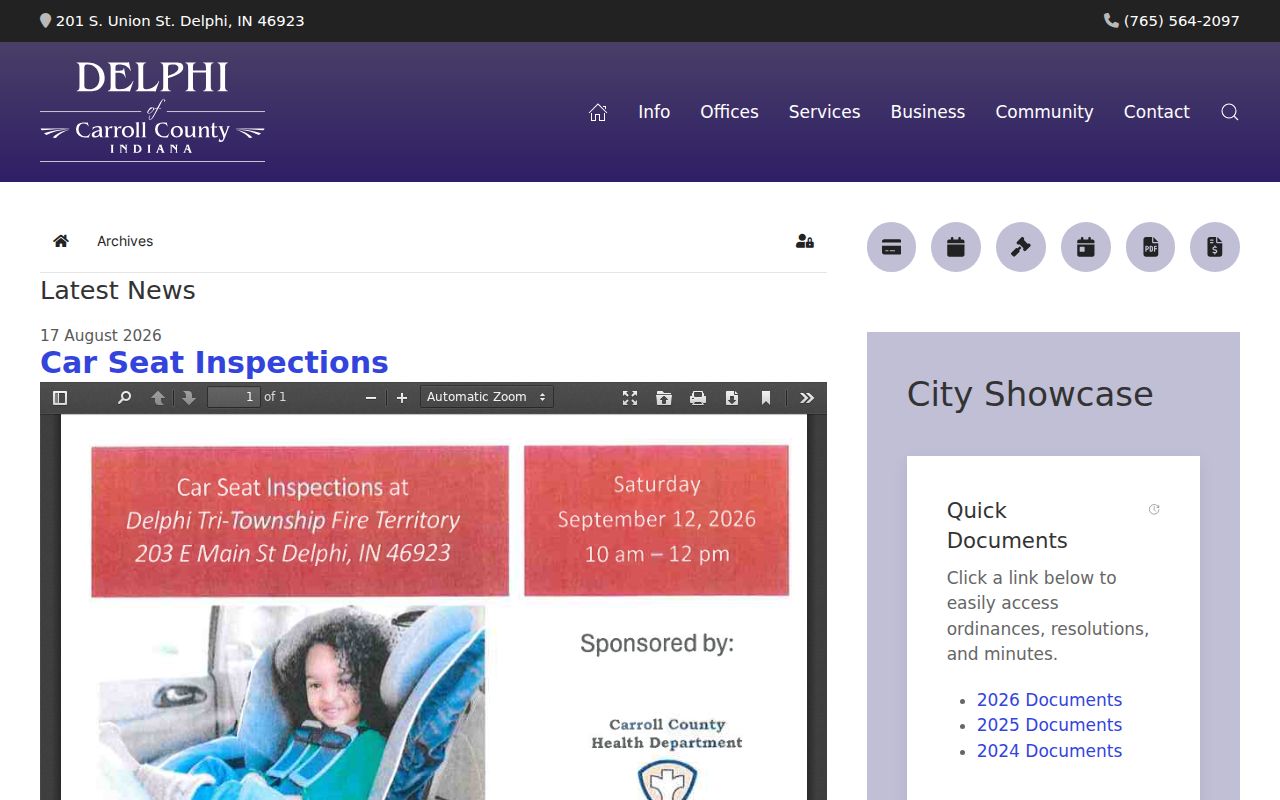Open the Offices menu
1280x800 pixels.
point(729,112)
